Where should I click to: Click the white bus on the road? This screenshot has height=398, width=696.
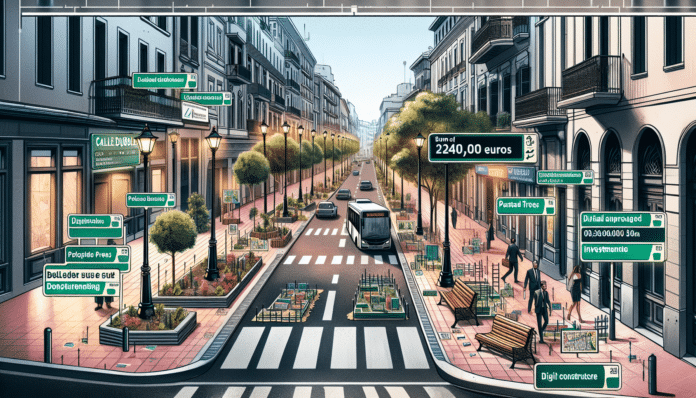[369, 225]
